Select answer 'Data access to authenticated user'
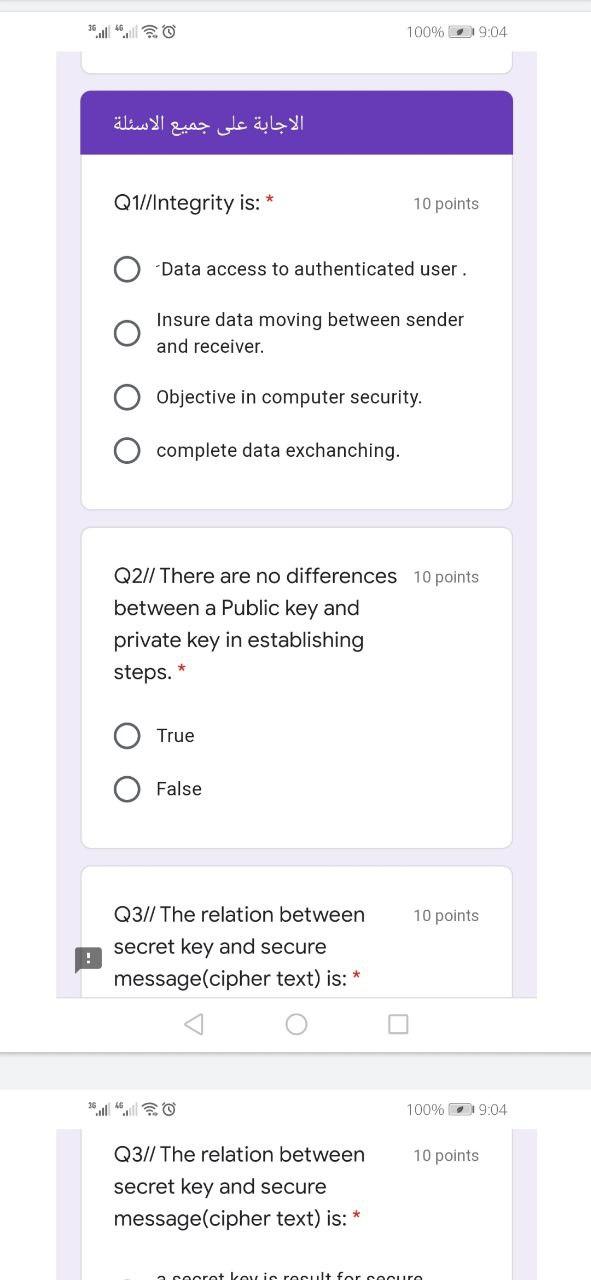This screenshot has height=1280, width=591. coord(127,268)
